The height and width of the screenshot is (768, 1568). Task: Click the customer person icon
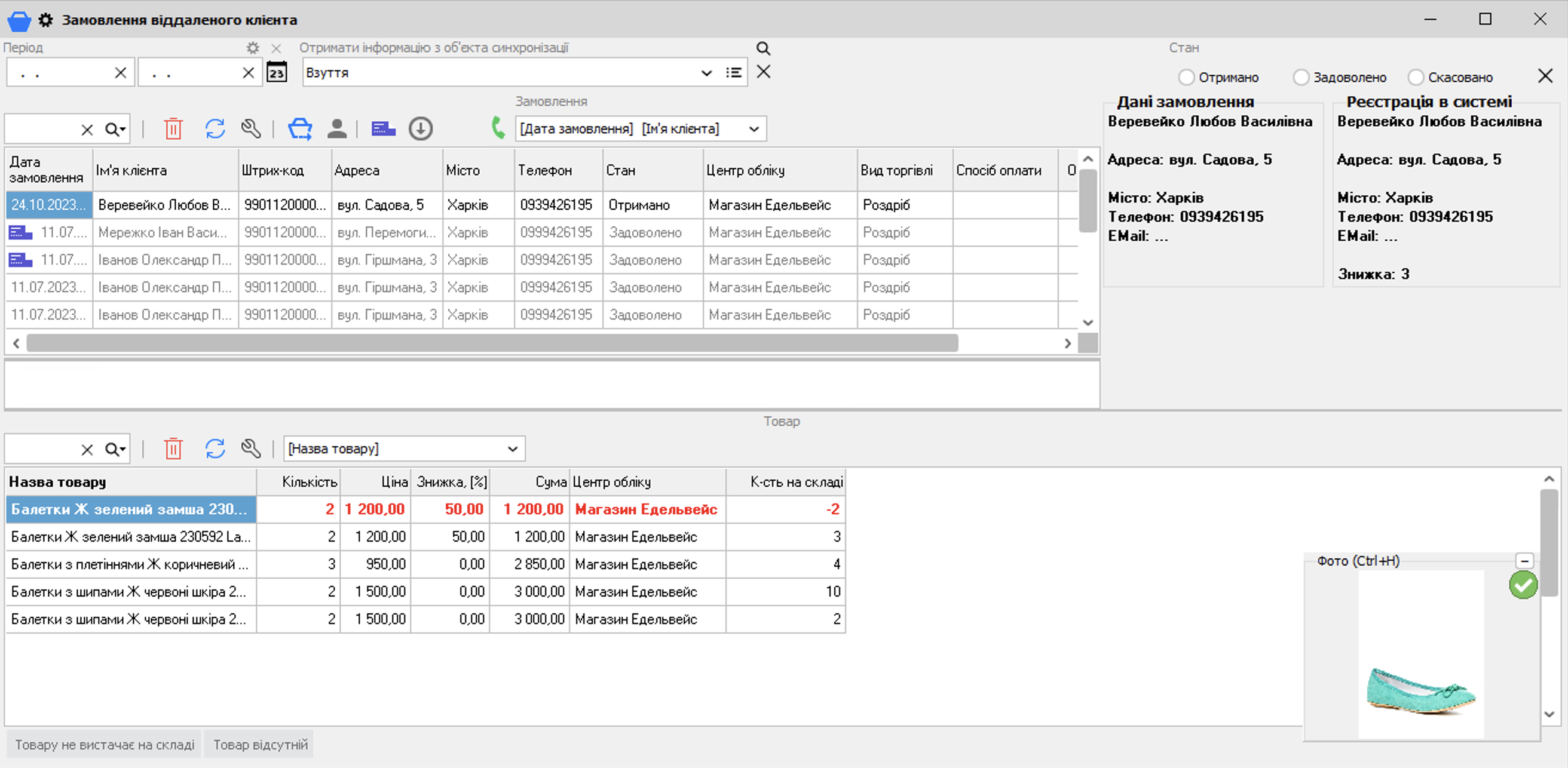coord(336,129)
